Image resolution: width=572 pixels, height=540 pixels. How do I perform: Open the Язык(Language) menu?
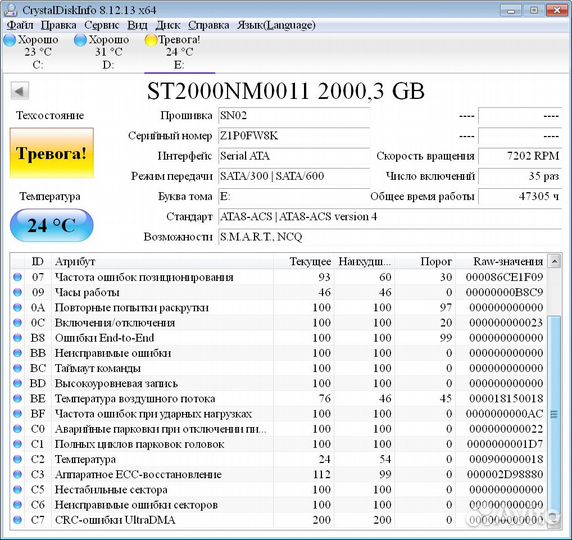tap(276, 25)
